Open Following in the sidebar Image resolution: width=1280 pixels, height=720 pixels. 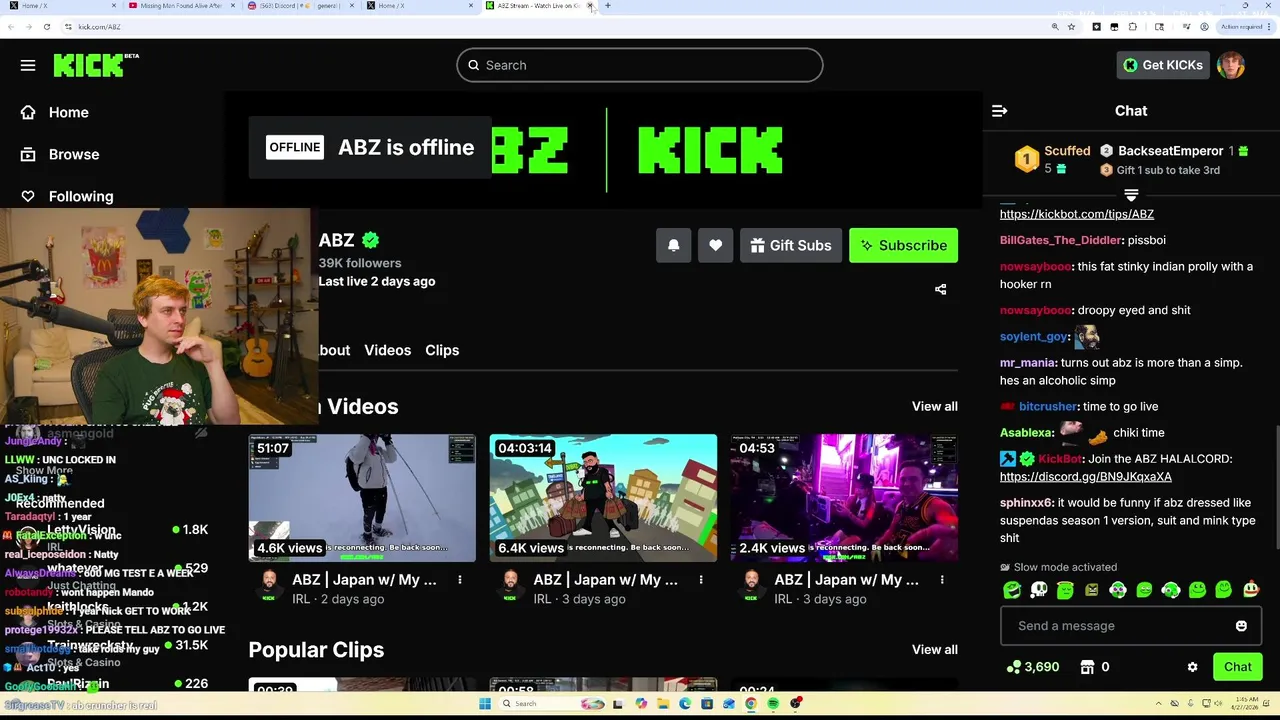[67, 196]
